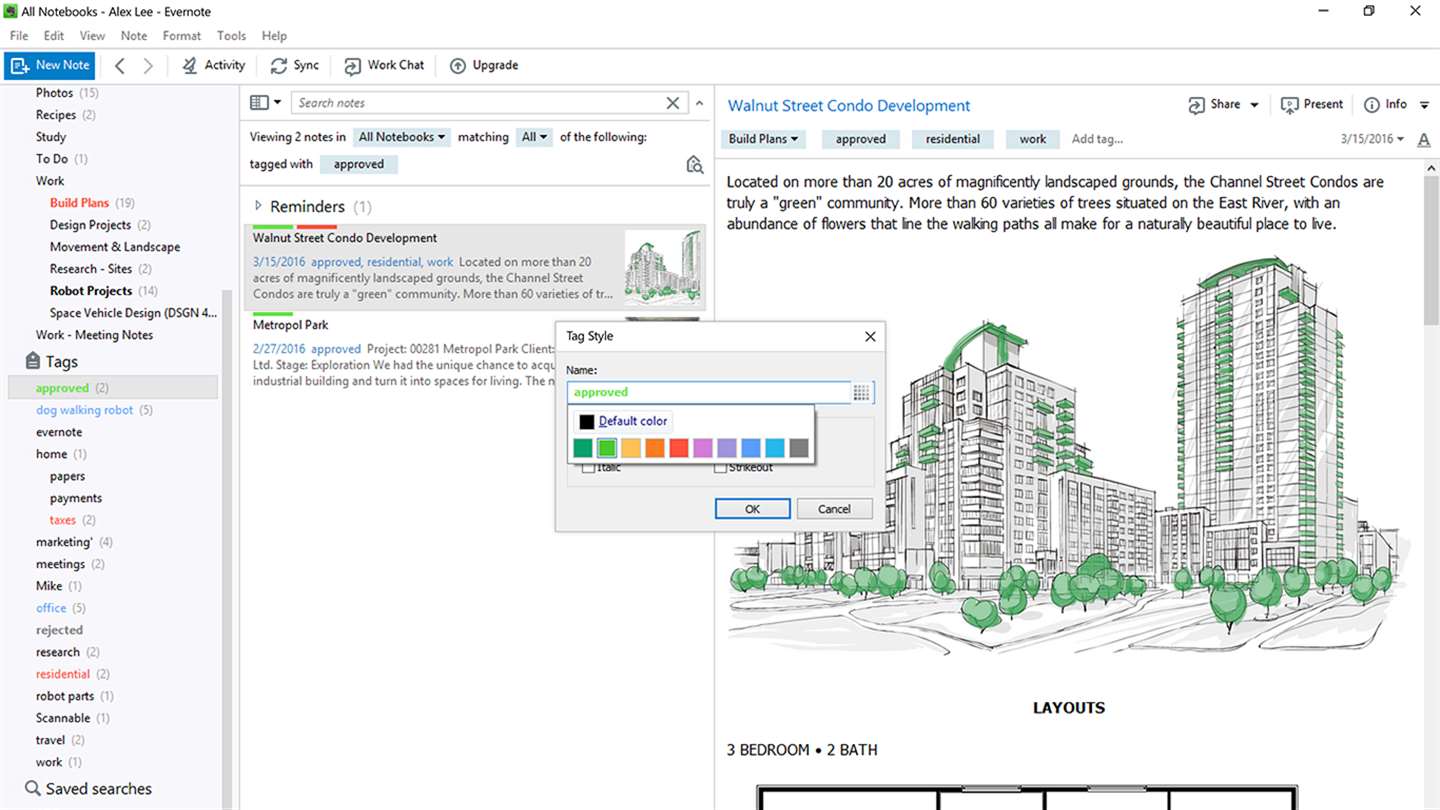Open the note list view options

265,102
